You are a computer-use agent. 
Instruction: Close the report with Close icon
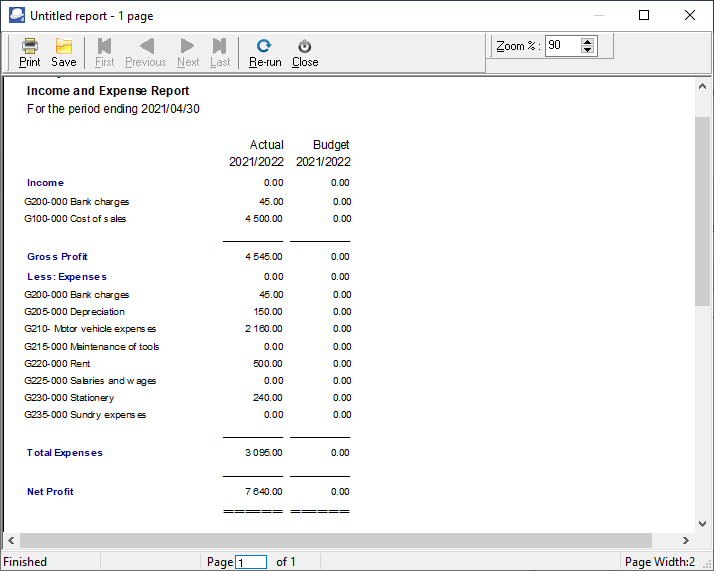pos(305,53)
